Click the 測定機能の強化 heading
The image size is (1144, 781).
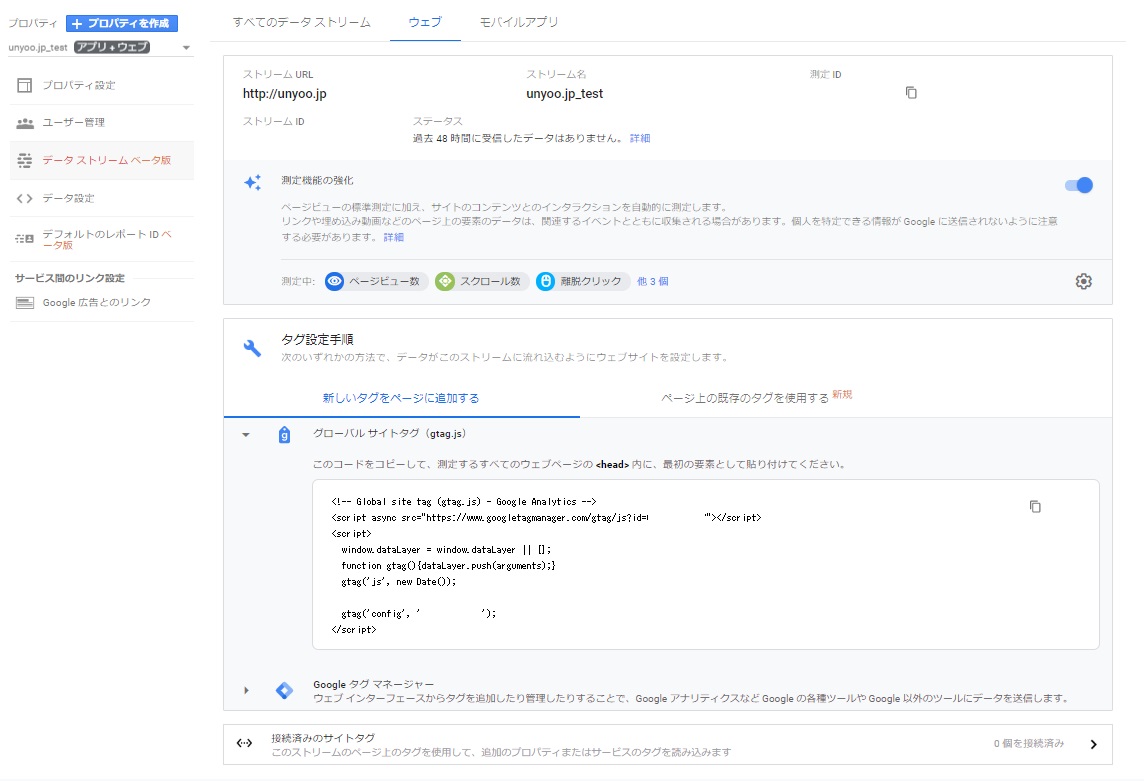(x=317, y=180)
